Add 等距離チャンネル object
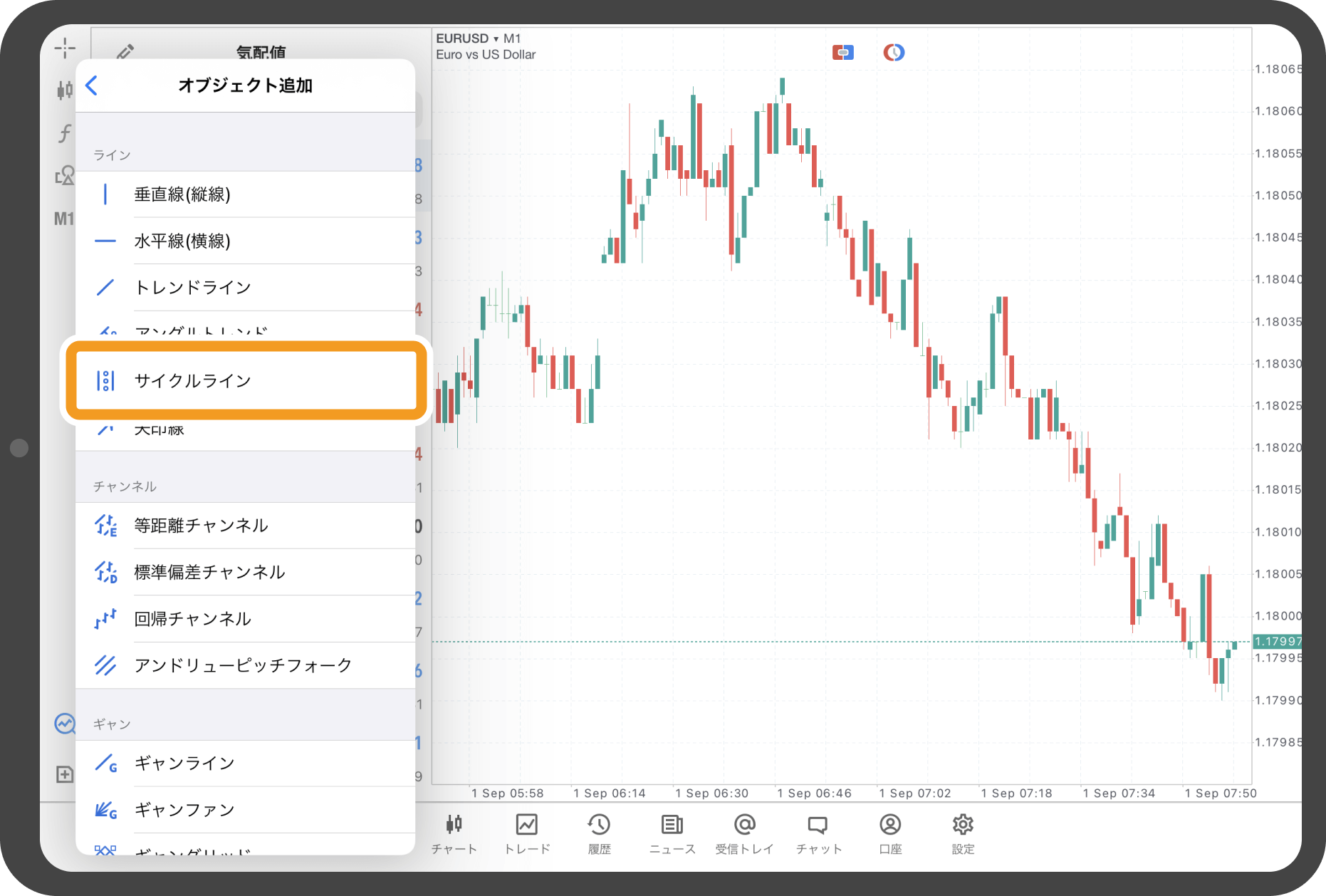This screenshot has height=896, width=1326. [x=245, y=526]
